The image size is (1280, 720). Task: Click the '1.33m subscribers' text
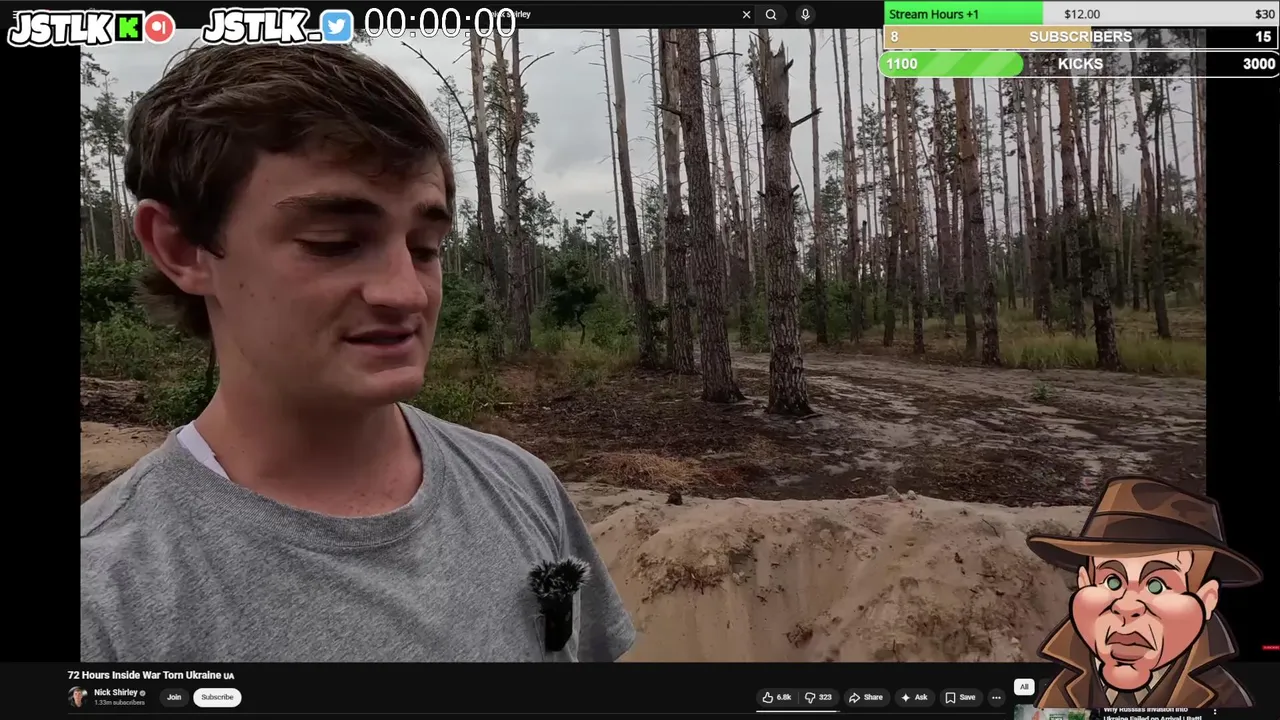[x=119, y=703]
